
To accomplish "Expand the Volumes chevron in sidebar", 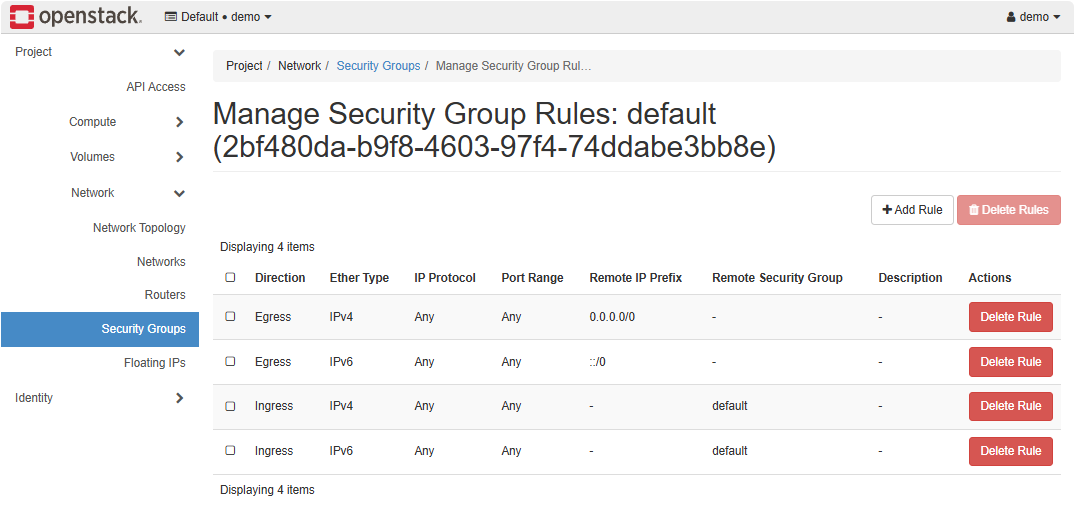I will click(179, 157).
